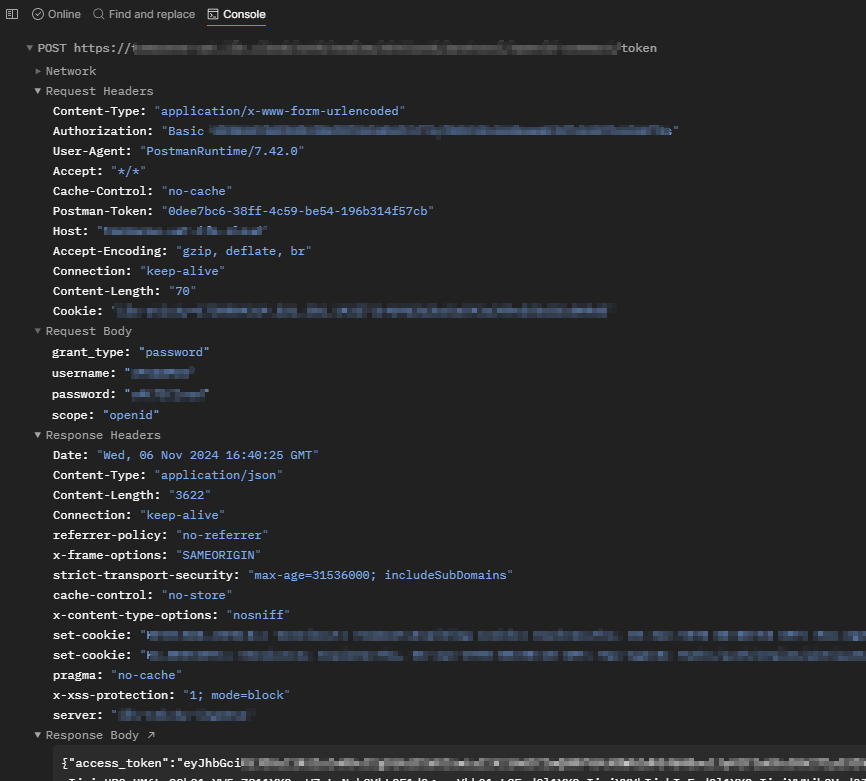Collapse the Request Body section
Viewport: 866px width, 781px height.
point(38,331)
